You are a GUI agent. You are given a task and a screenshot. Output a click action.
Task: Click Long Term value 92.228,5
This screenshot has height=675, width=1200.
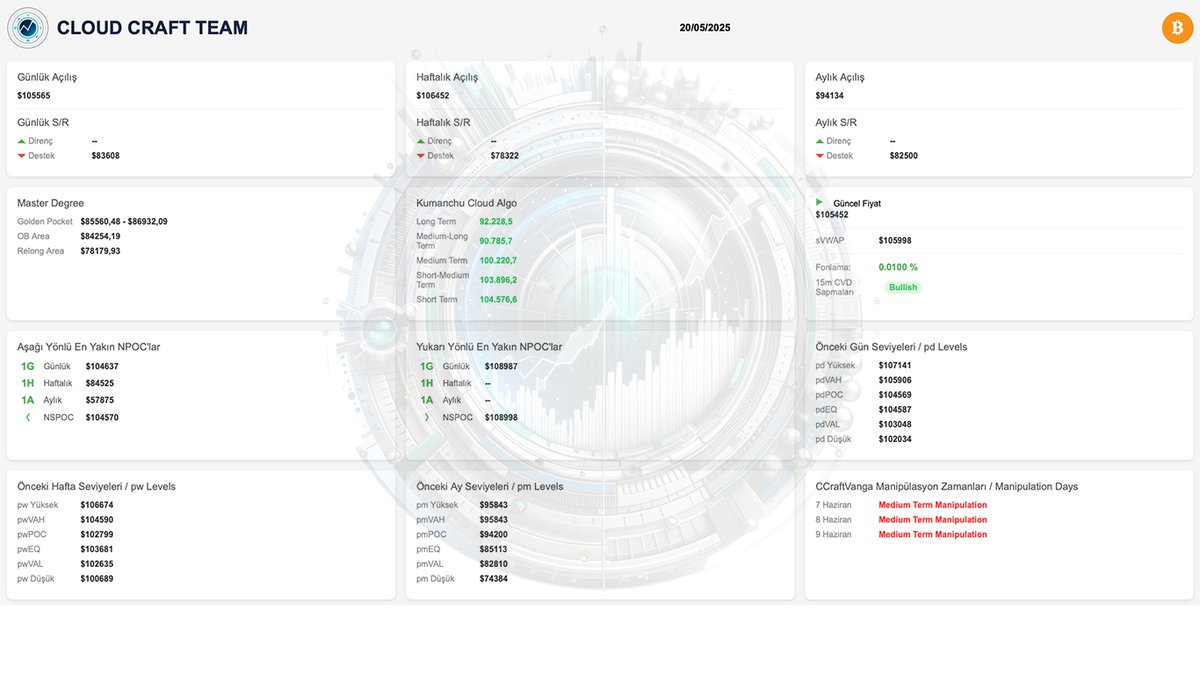[x=496, y=221]
